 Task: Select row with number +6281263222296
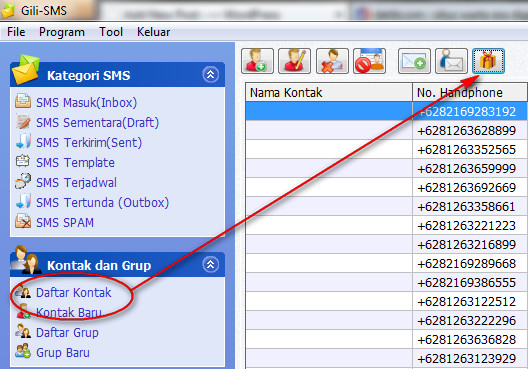[x=387, y=321]
